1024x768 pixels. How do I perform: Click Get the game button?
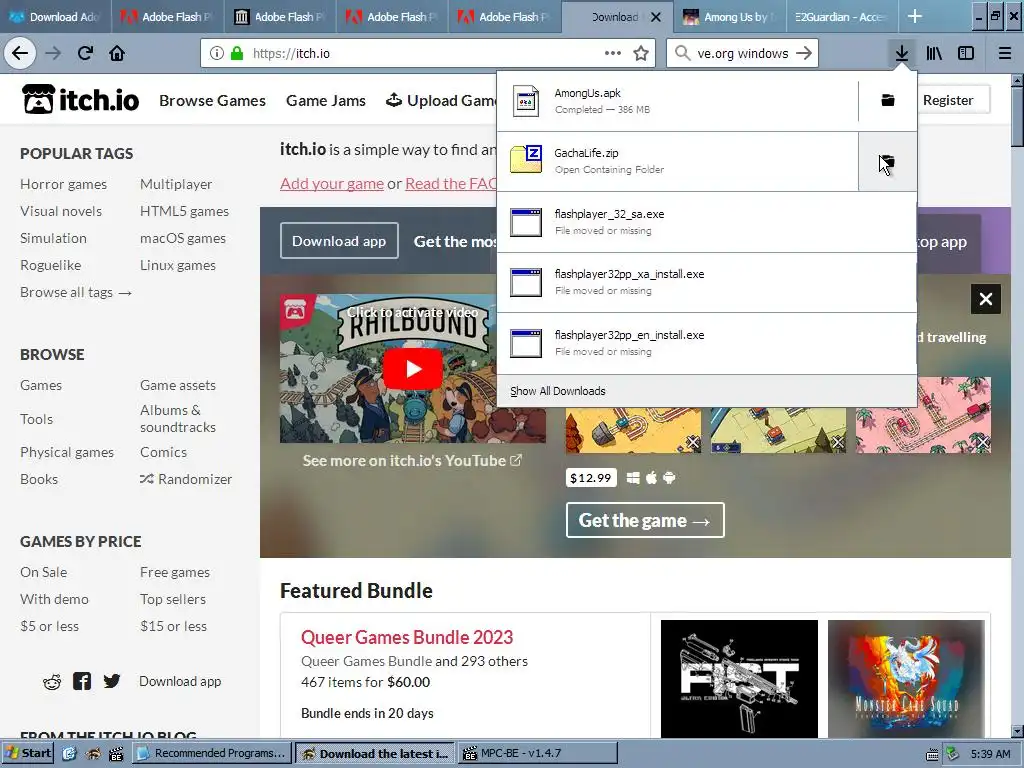[x=645, y=520]
